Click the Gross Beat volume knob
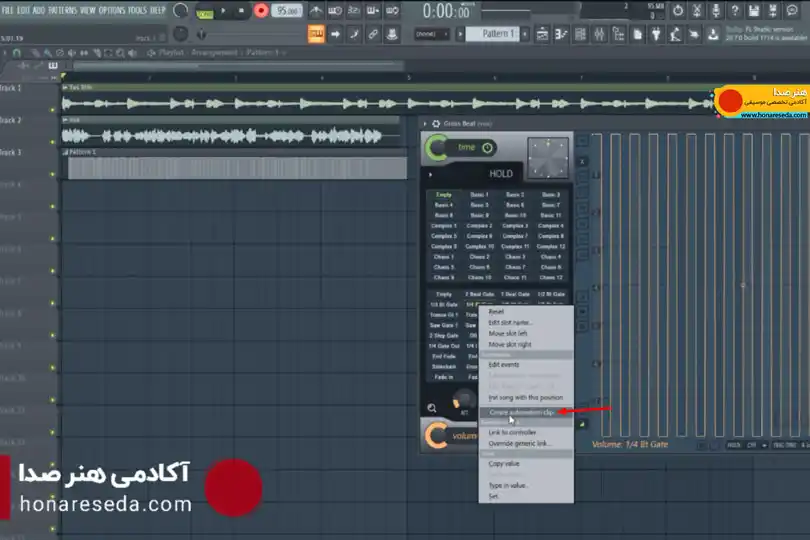Image resolution: width=810 pixels, height=540 pixels. (436, 436)
